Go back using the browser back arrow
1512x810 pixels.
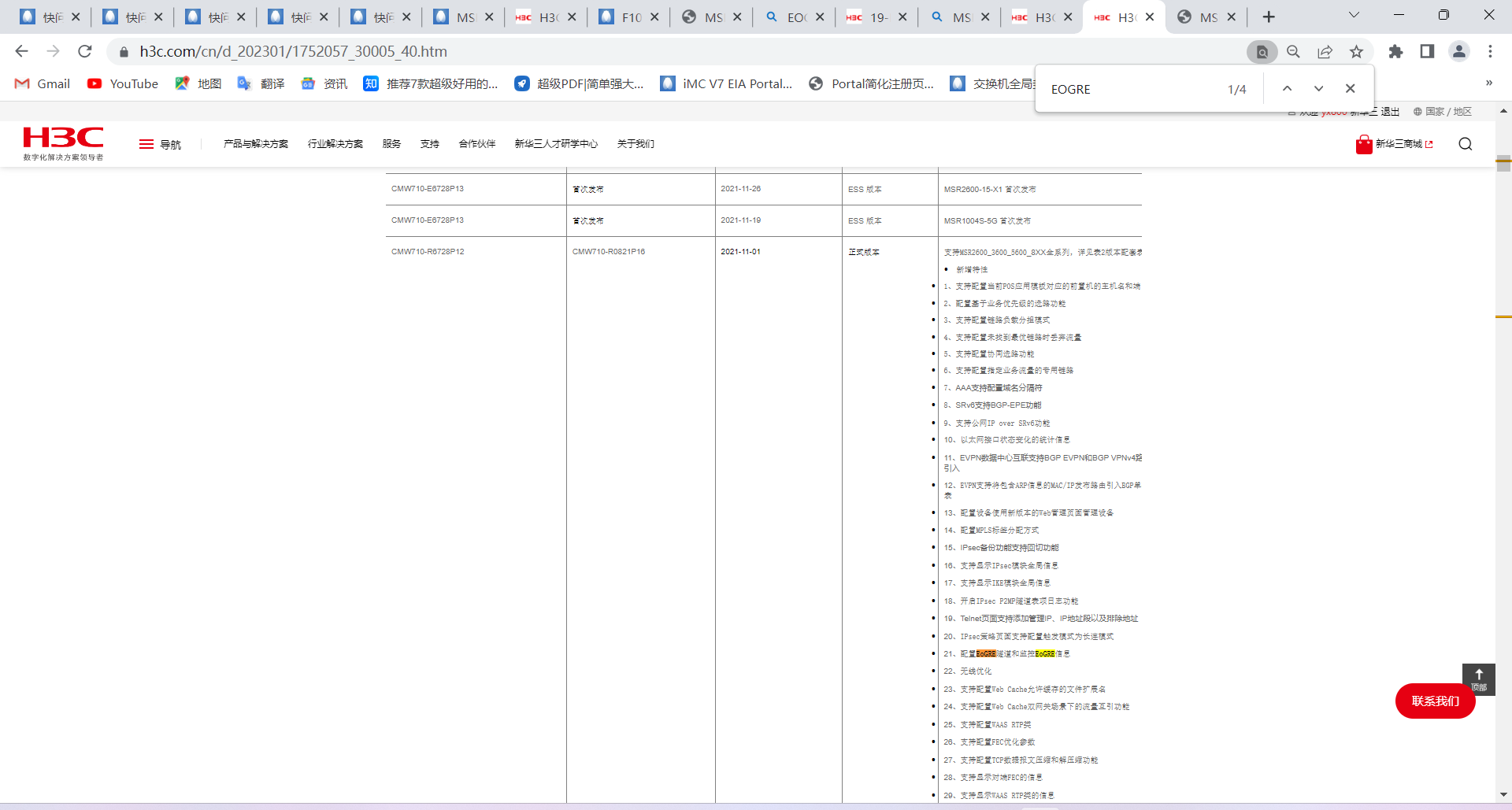(x=21, y=51)
